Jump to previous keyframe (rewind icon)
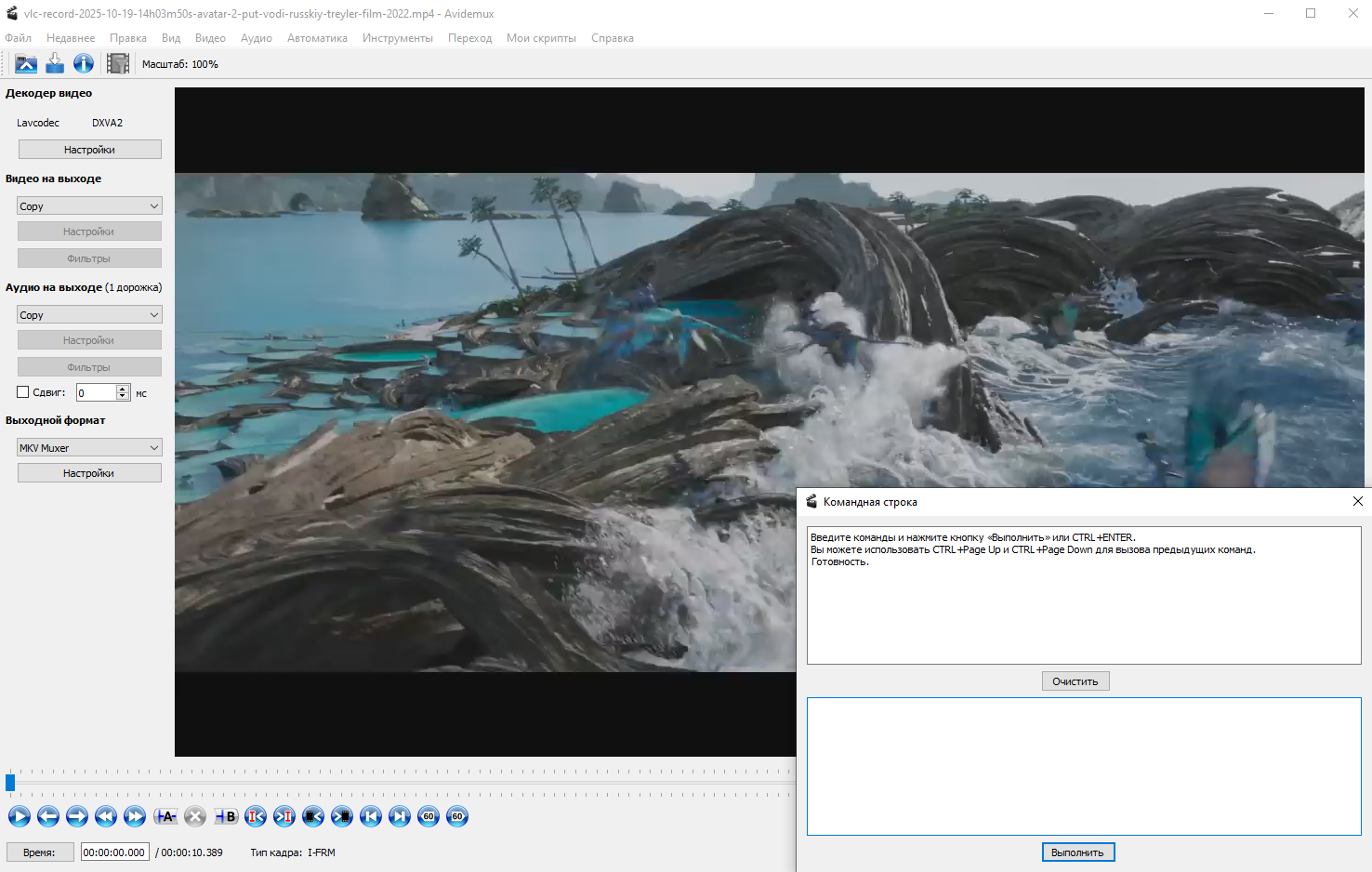 (106, 816)
